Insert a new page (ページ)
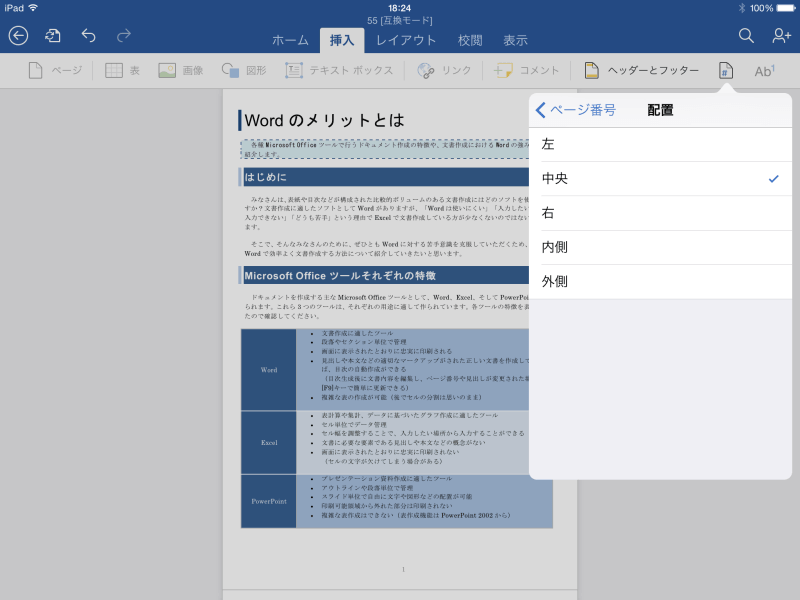Screen dimensions: 800x600 55,70
